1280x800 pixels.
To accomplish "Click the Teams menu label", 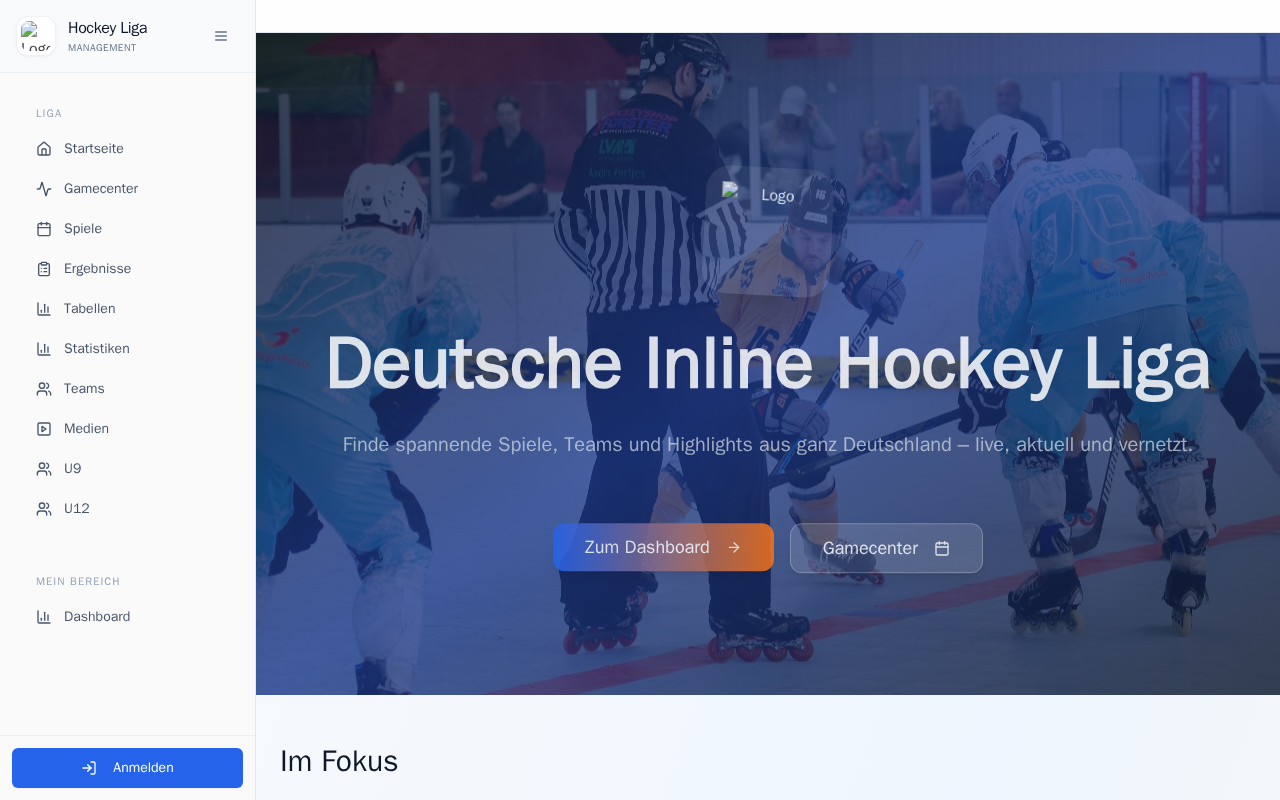I will [x=84, y=388].
